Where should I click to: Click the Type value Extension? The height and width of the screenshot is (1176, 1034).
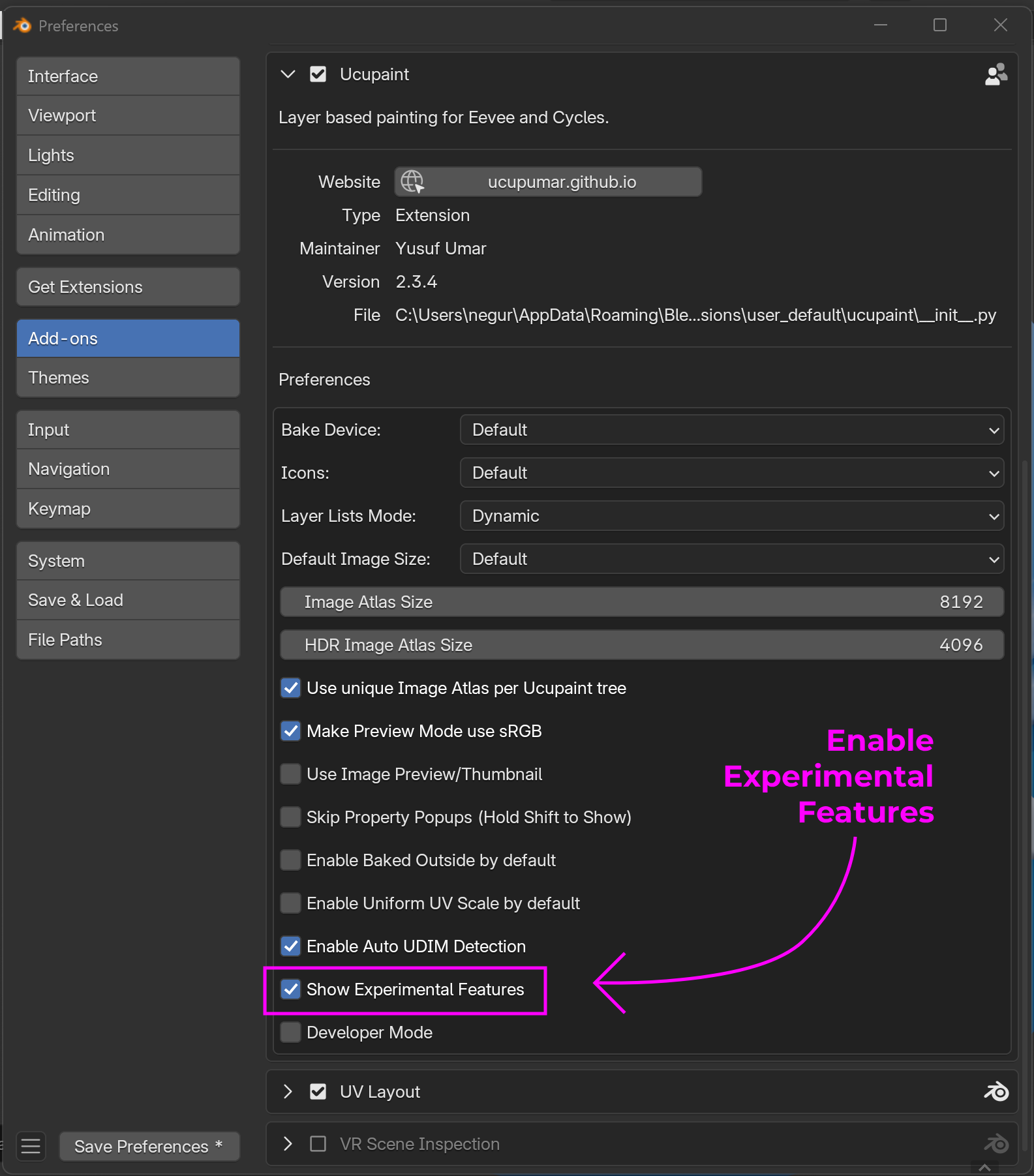click(433, 215)
